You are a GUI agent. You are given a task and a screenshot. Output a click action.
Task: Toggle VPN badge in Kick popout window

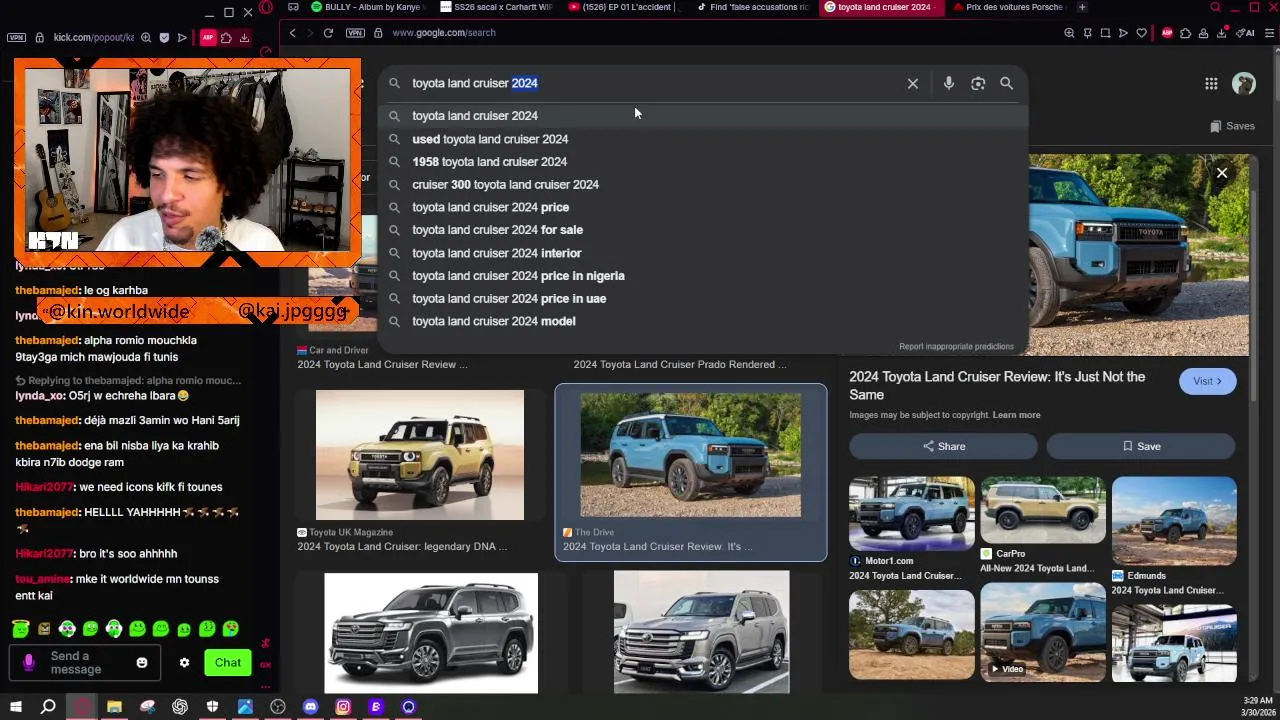[x=16, y=38]
